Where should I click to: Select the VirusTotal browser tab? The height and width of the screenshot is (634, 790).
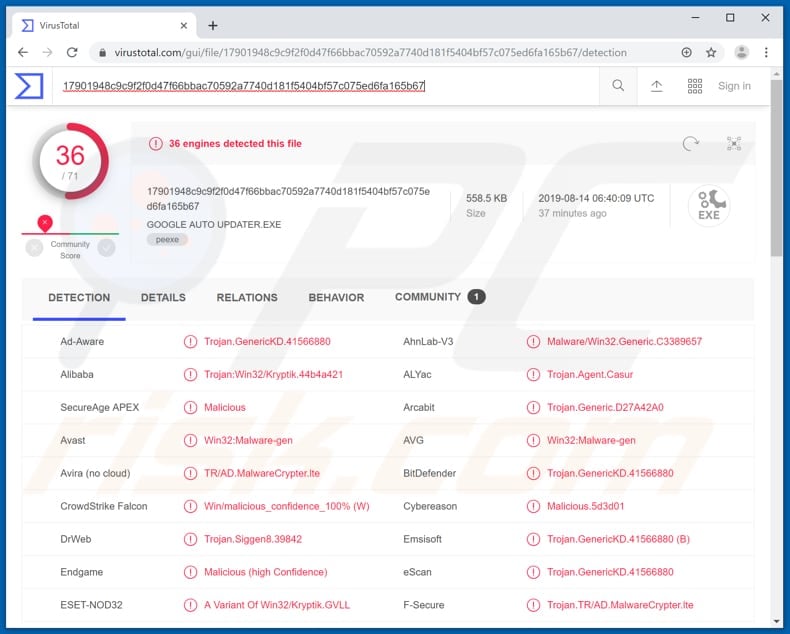[105, 26]
